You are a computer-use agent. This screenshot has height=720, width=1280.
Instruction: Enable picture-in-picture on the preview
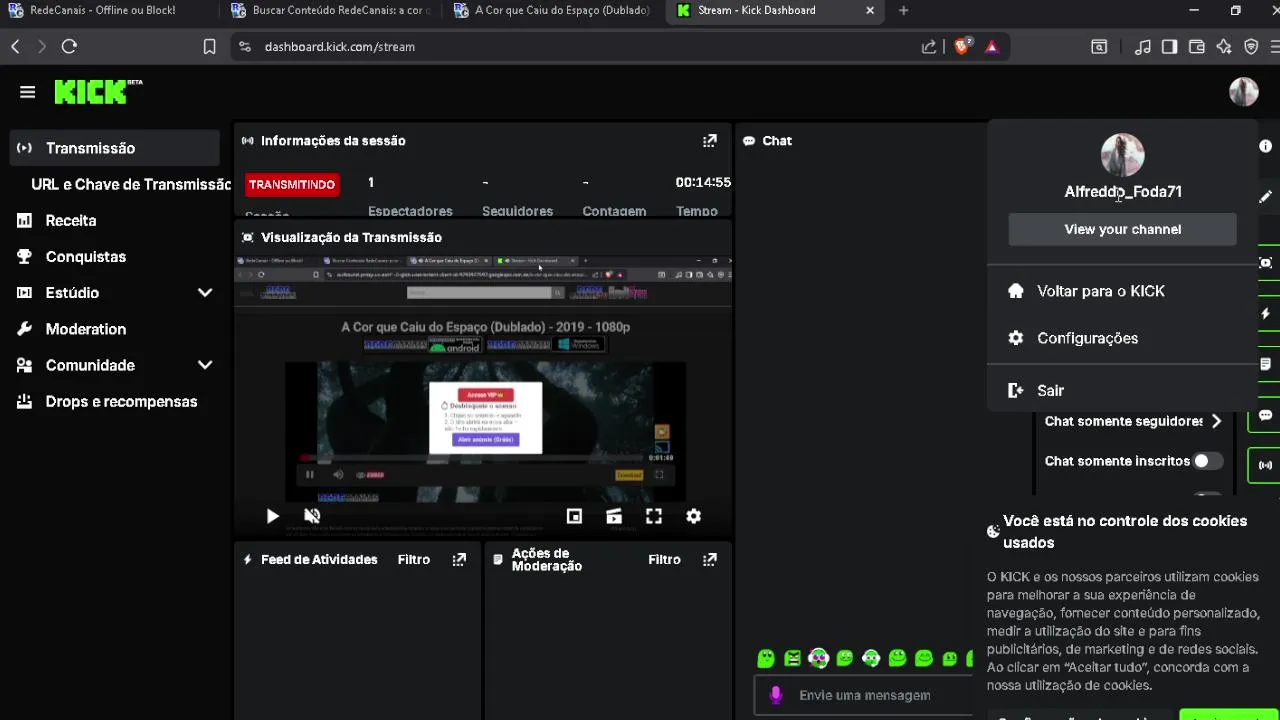point(574,516)
